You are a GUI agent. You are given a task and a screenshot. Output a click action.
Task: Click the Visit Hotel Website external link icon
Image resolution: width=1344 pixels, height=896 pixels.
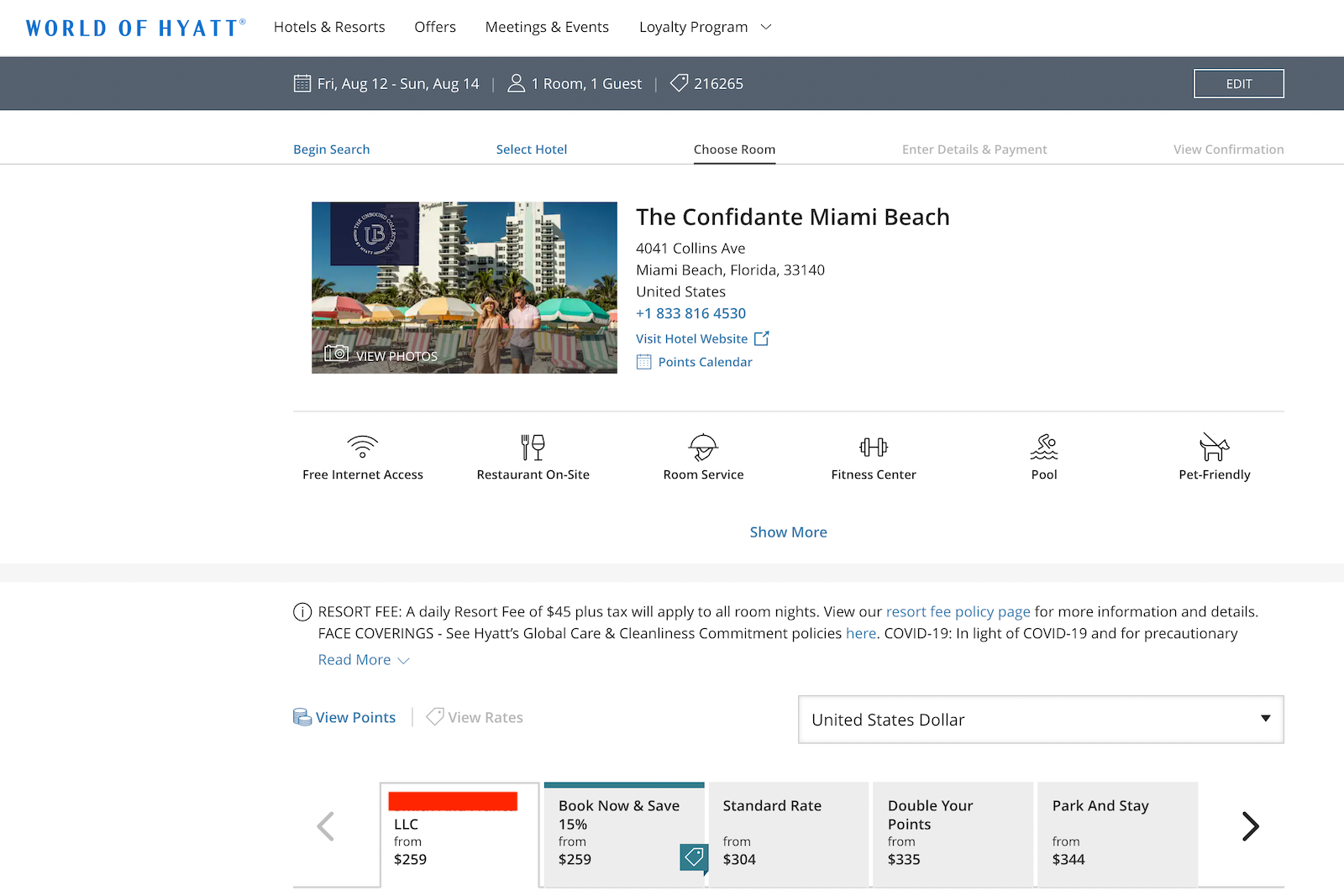762,338
